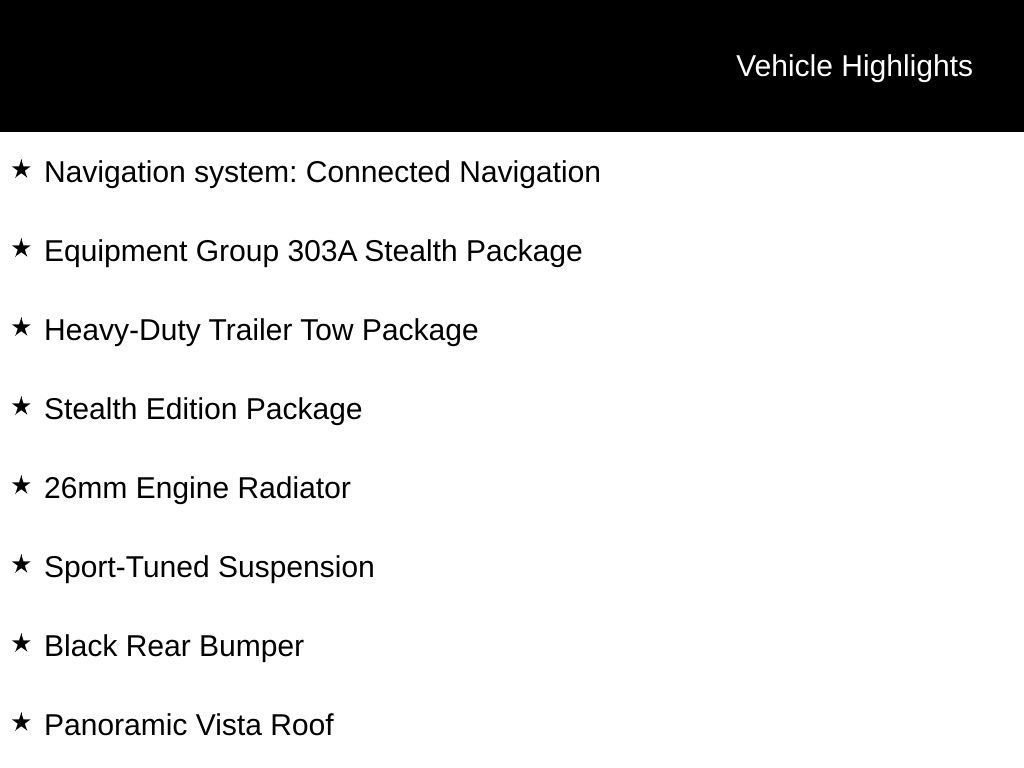The image size is (1024, 768).
Task: Click the star beside Equipment Group 303A
Action: click(21, 249)
